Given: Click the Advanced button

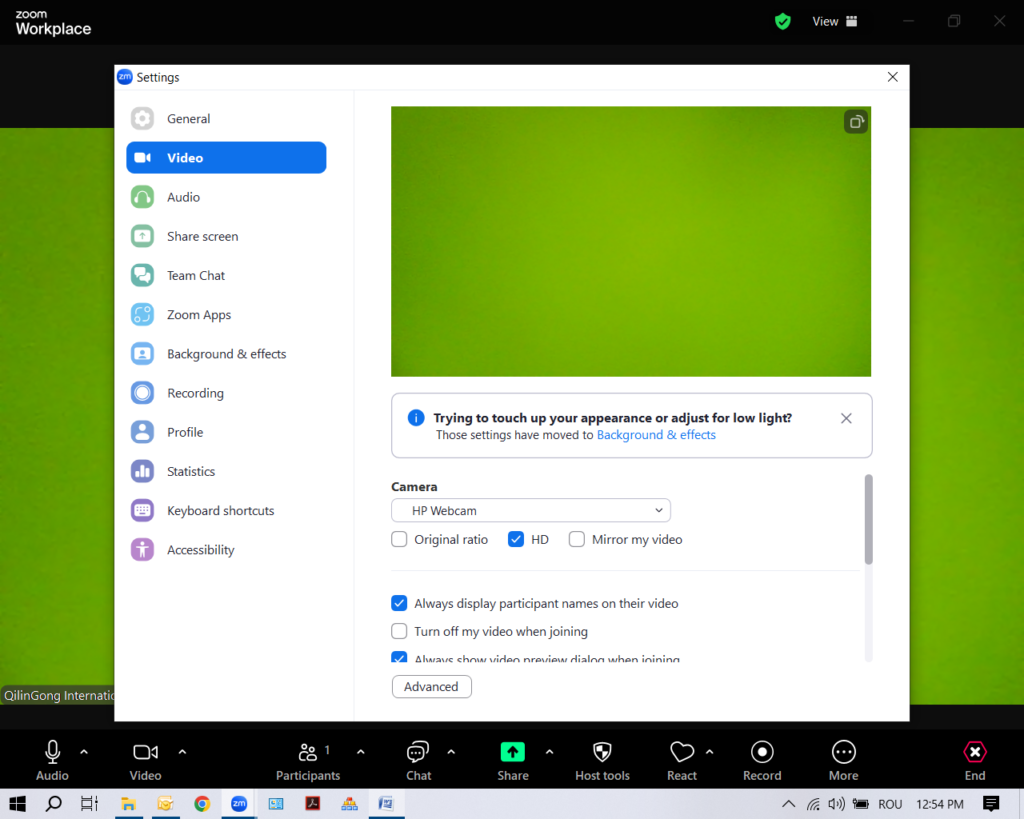Looking at the screenshot, I should tap(431, 687).
